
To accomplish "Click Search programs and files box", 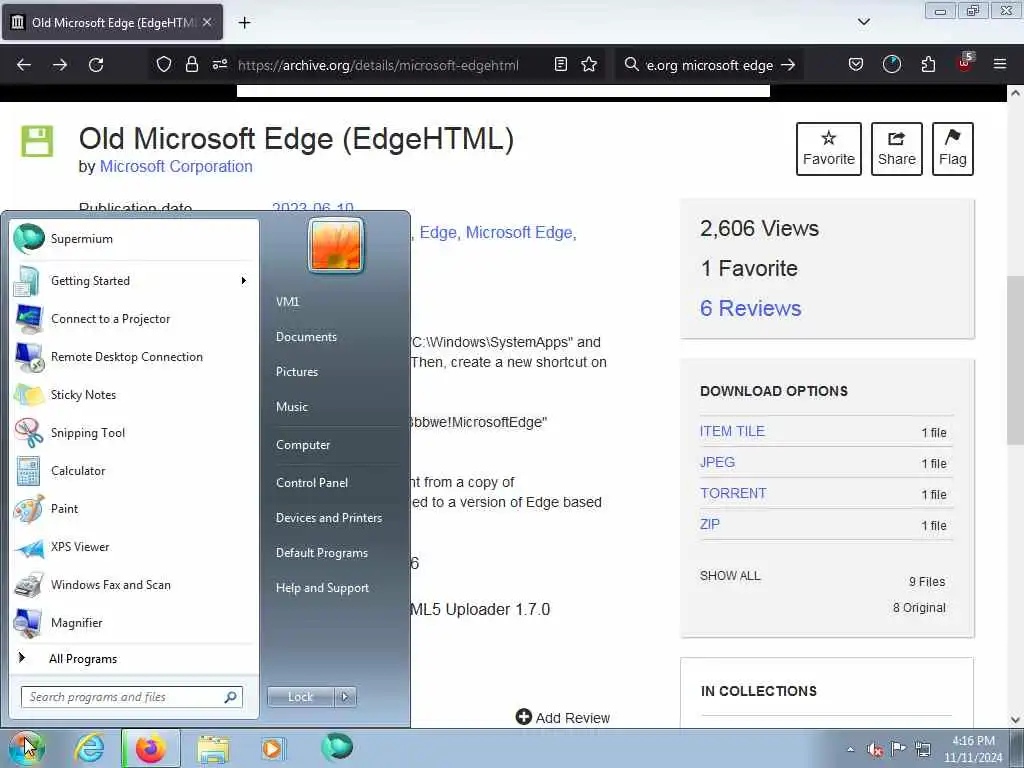I will tap(131, 697).
